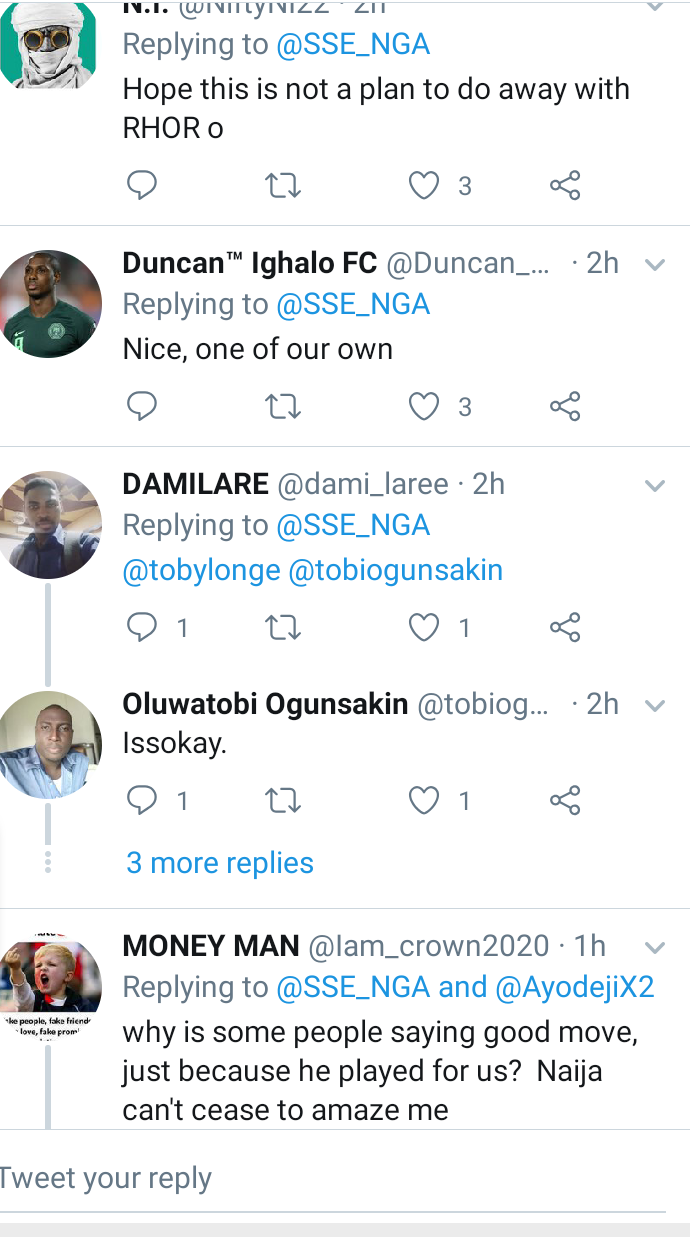Screen dimensions: 690x1237
Task: Like the "Nice, one of our own" tweet
Action: 425,406
